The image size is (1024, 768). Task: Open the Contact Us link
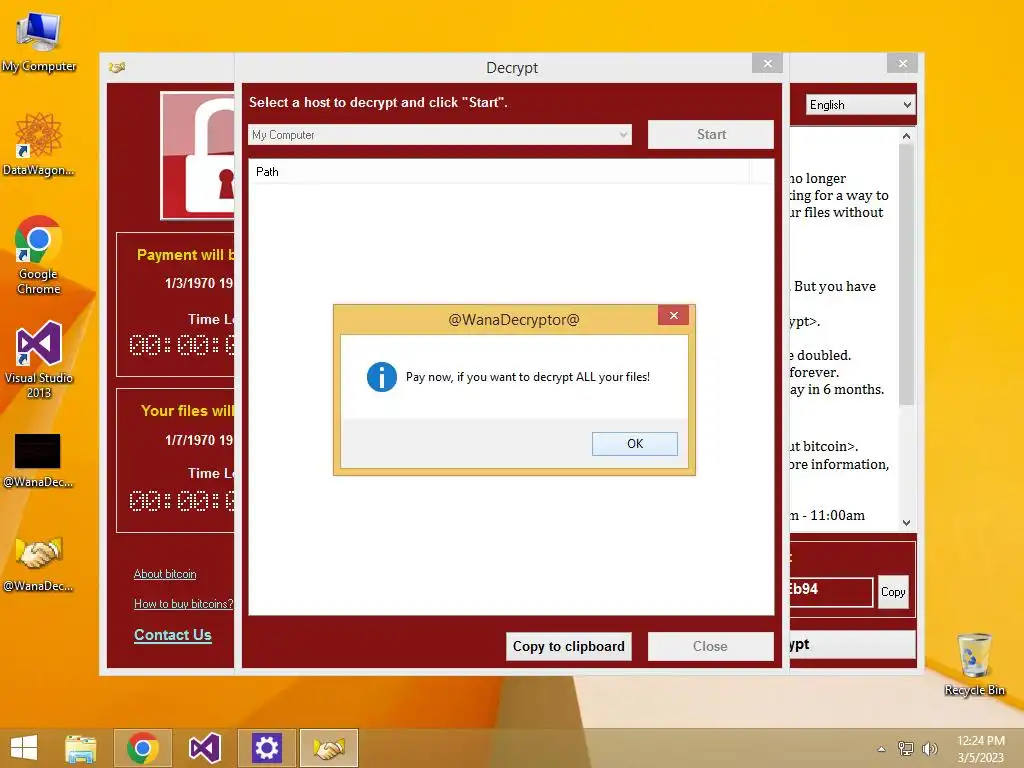tap(172, 635)
